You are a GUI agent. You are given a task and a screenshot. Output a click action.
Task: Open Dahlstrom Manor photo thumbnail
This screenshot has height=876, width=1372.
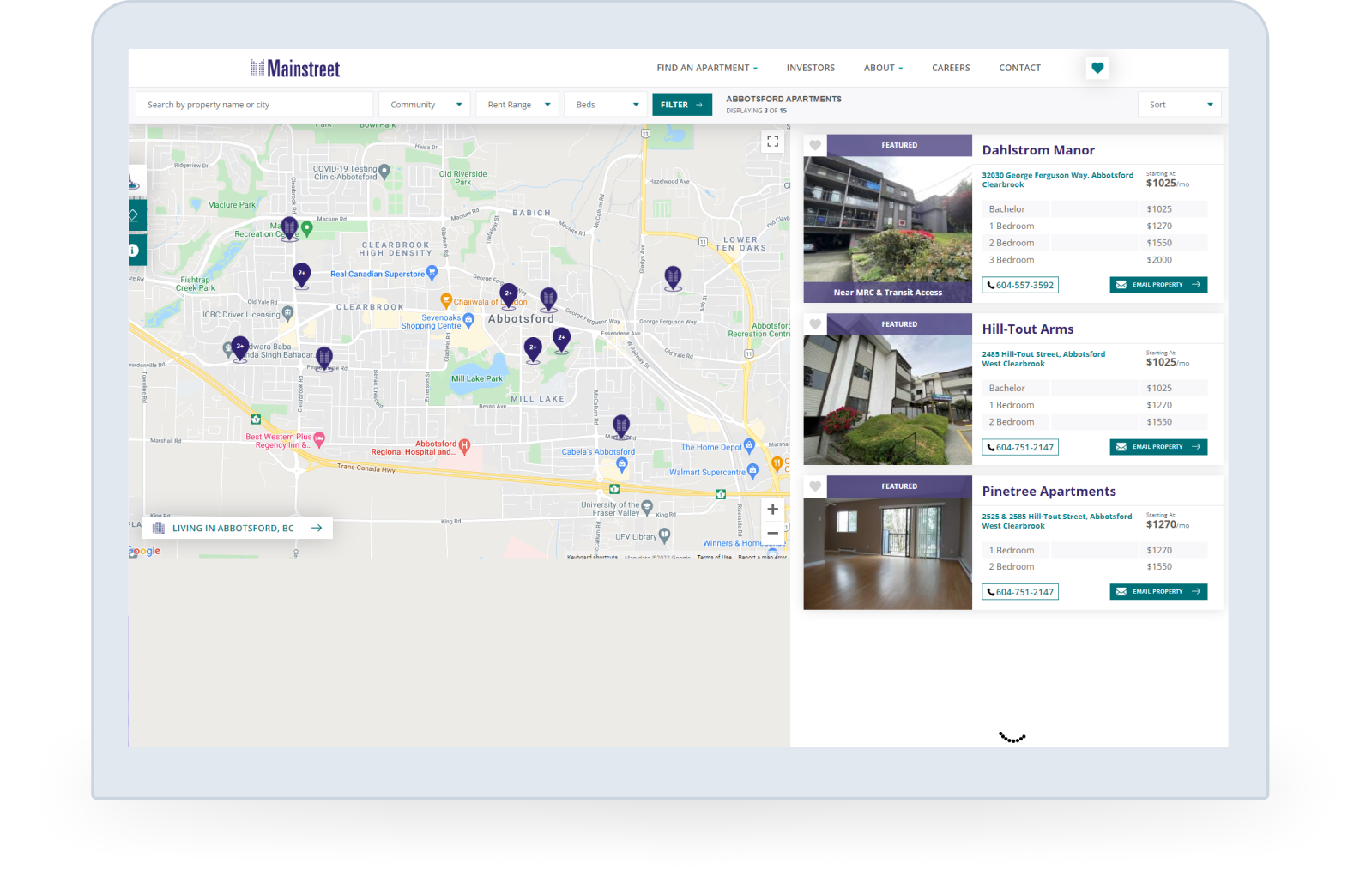click(x=887, y=219)
